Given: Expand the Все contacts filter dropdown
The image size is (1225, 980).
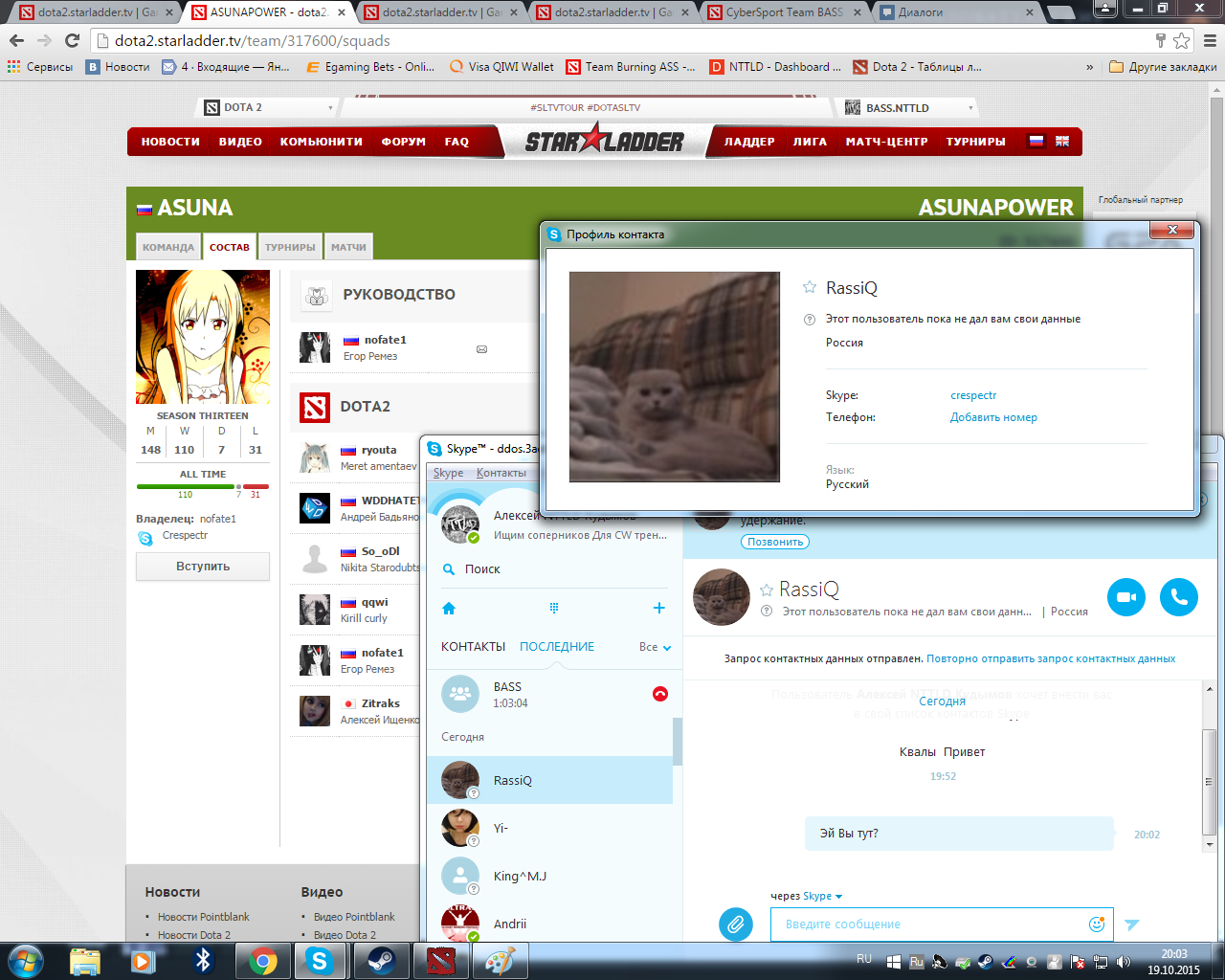Looking at the screenshot, I should [x=656, y=647].
